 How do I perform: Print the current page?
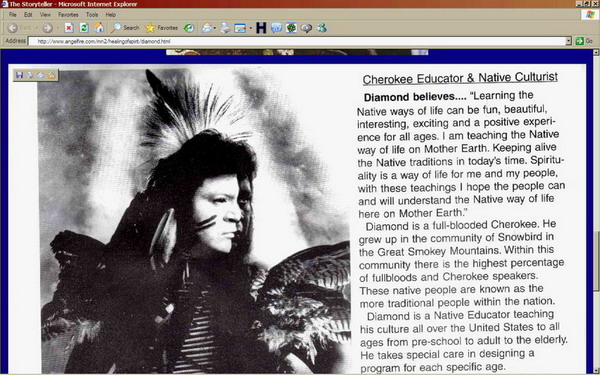[225, 28]
